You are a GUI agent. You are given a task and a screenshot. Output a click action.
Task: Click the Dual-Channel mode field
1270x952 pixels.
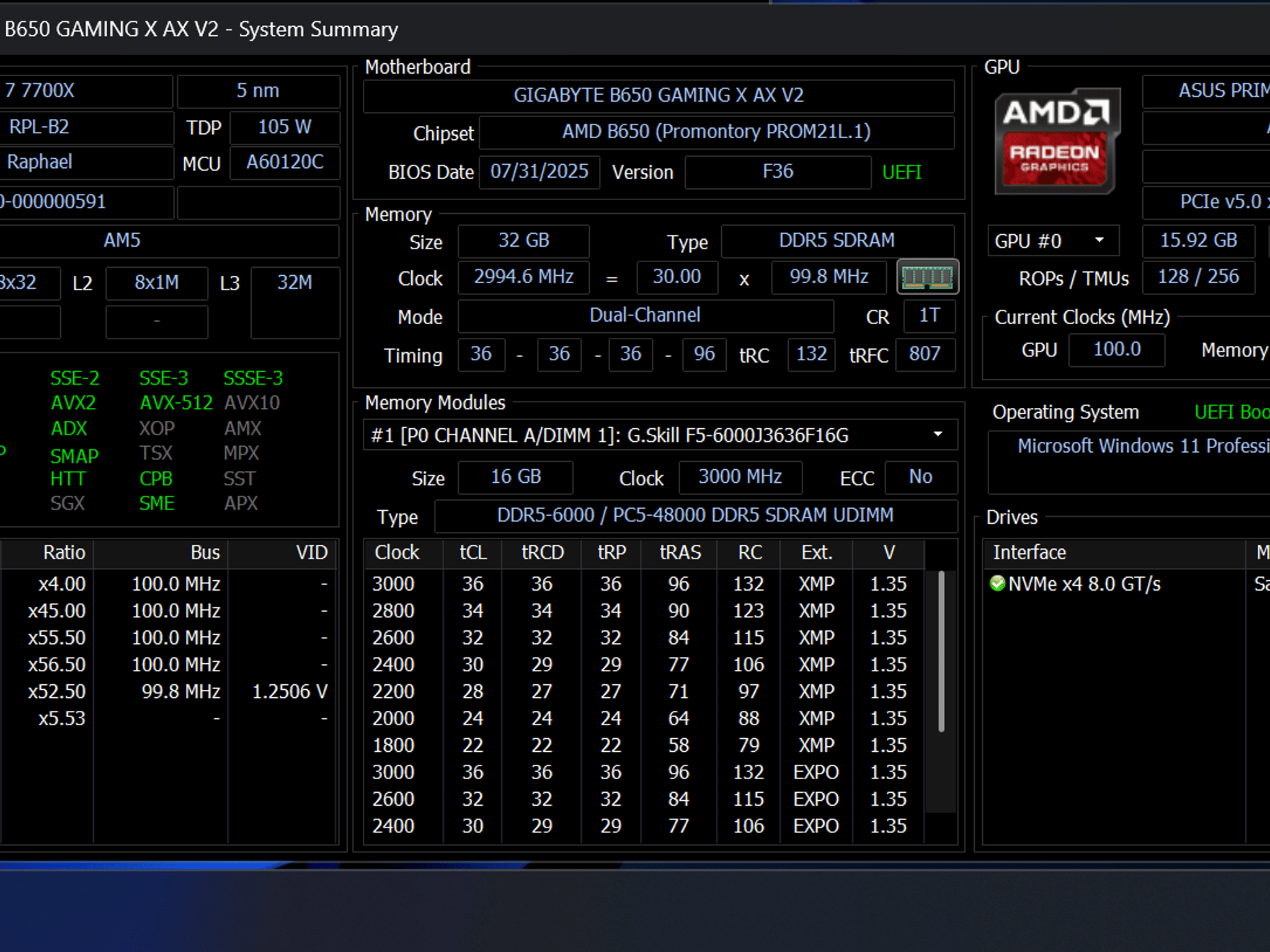(645, 315)
